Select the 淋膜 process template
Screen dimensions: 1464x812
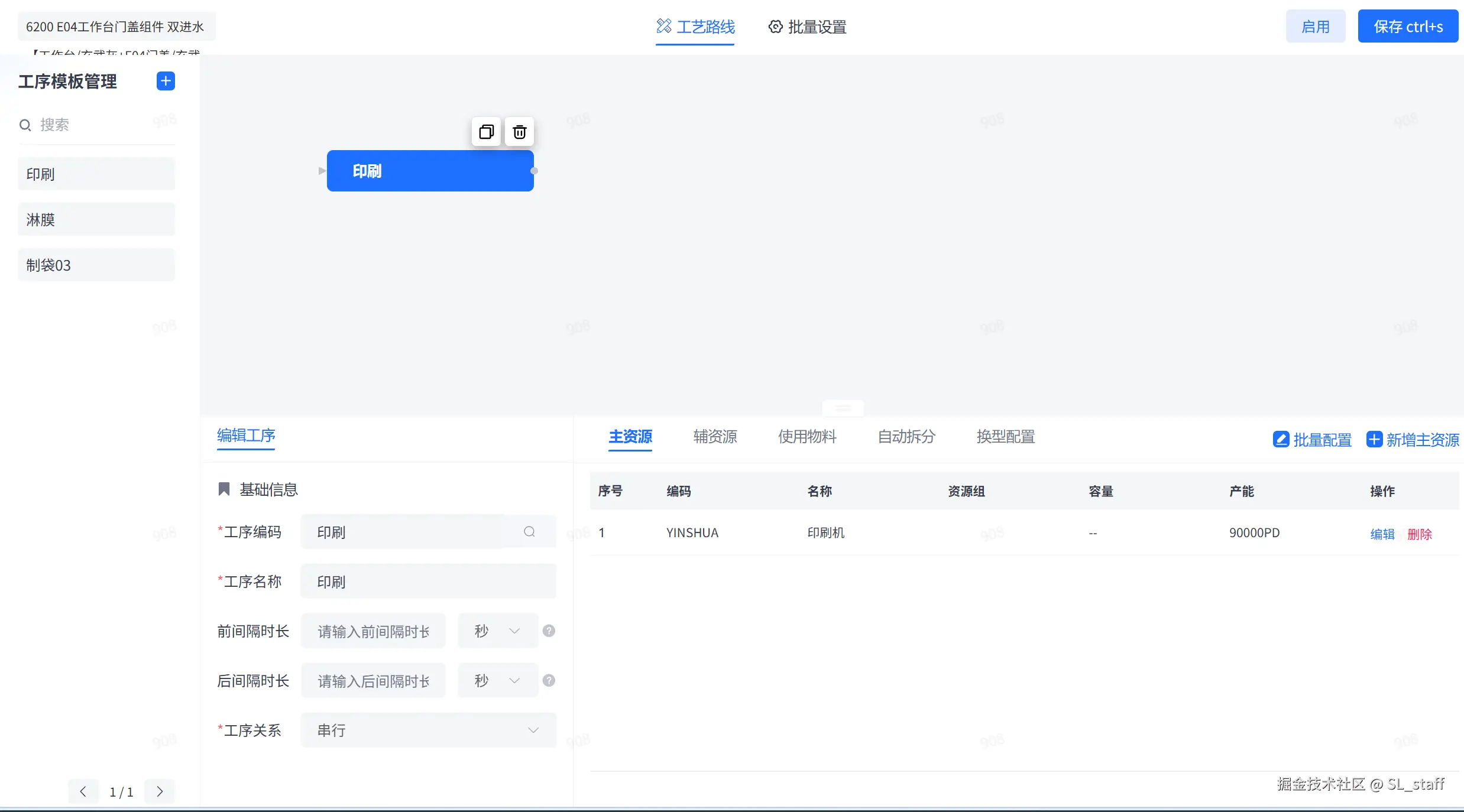tap(96, 220)
